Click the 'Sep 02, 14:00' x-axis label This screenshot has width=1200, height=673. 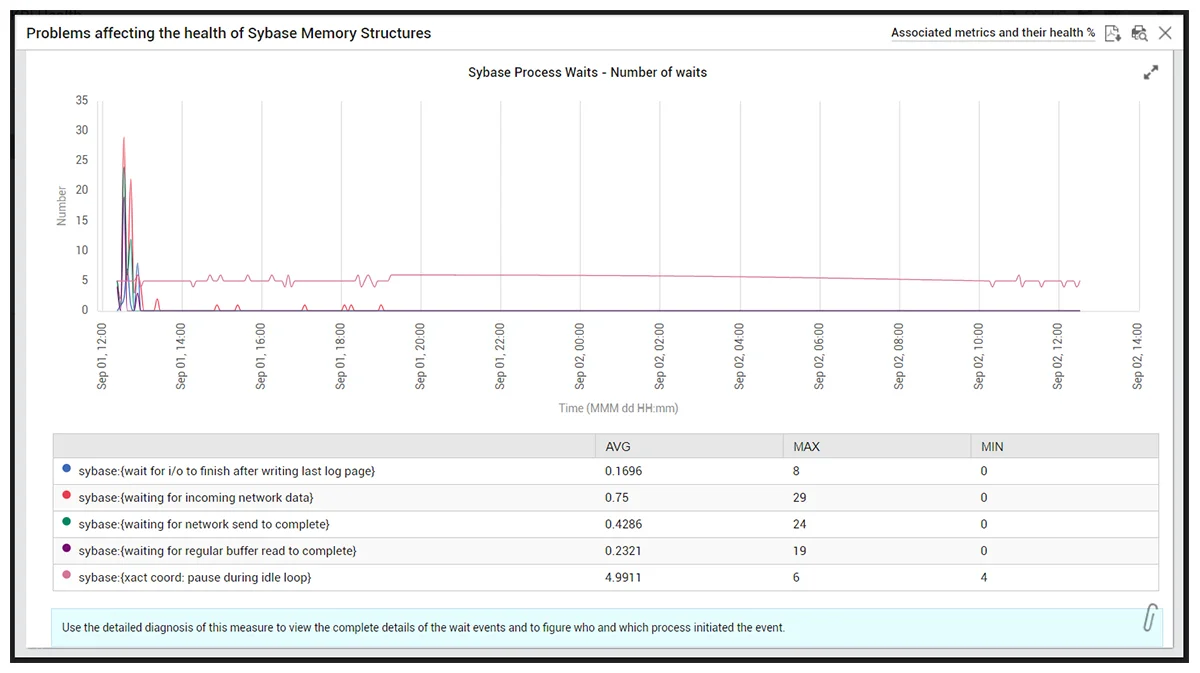(x=1138, y=356)
